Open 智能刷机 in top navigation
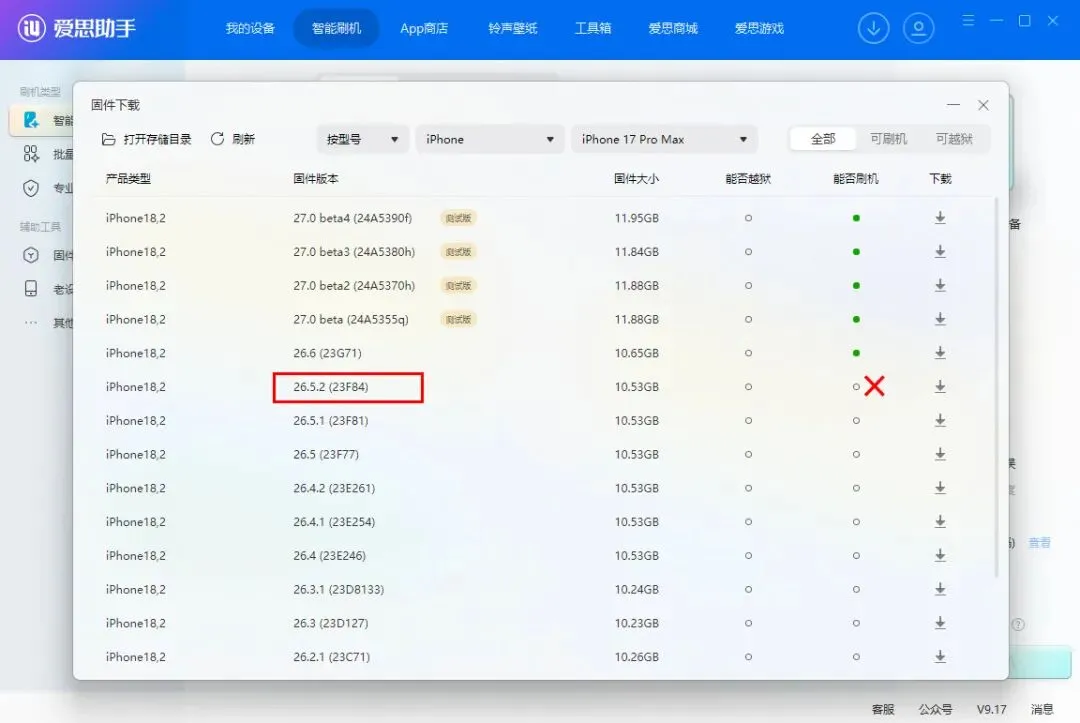 [336, 28]
